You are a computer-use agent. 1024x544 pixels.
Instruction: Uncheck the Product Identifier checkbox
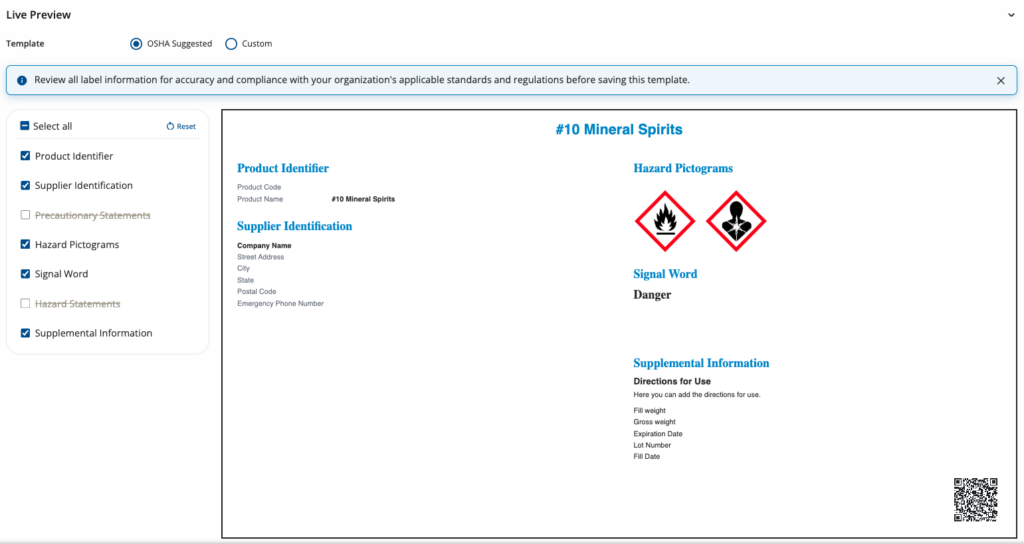(25, 155)
